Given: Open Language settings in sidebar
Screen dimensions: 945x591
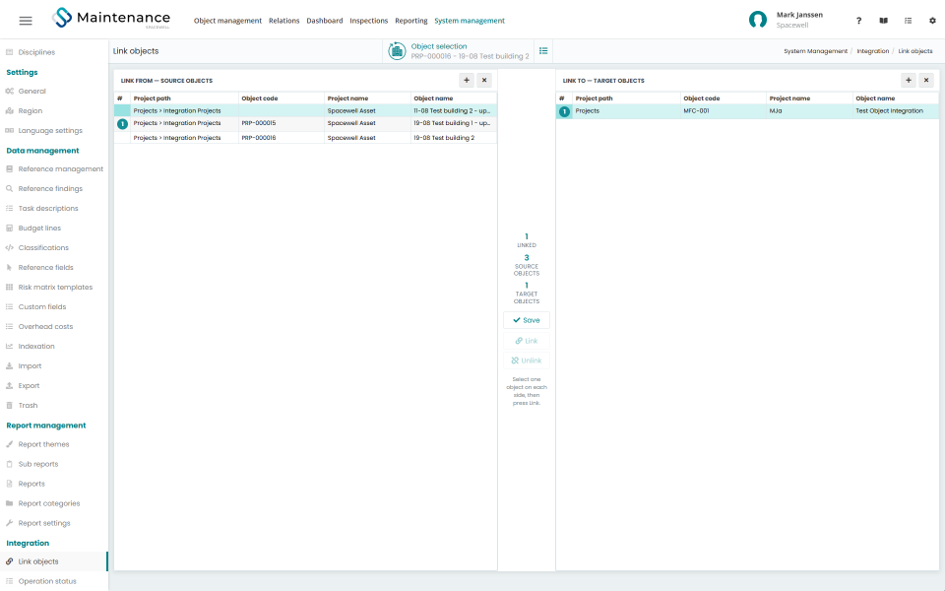Looking at the screenshot, I should click(x=50, y=131).
